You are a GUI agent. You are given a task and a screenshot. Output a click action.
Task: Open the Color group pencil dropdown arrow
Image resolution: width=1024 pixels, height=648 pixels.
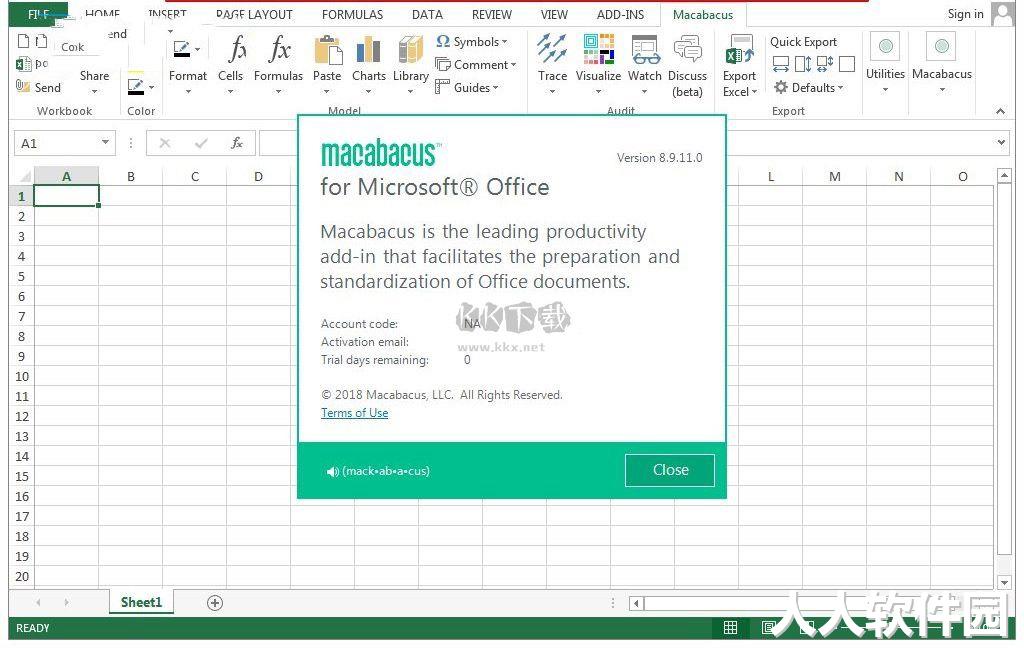click(x=152, y=87)
